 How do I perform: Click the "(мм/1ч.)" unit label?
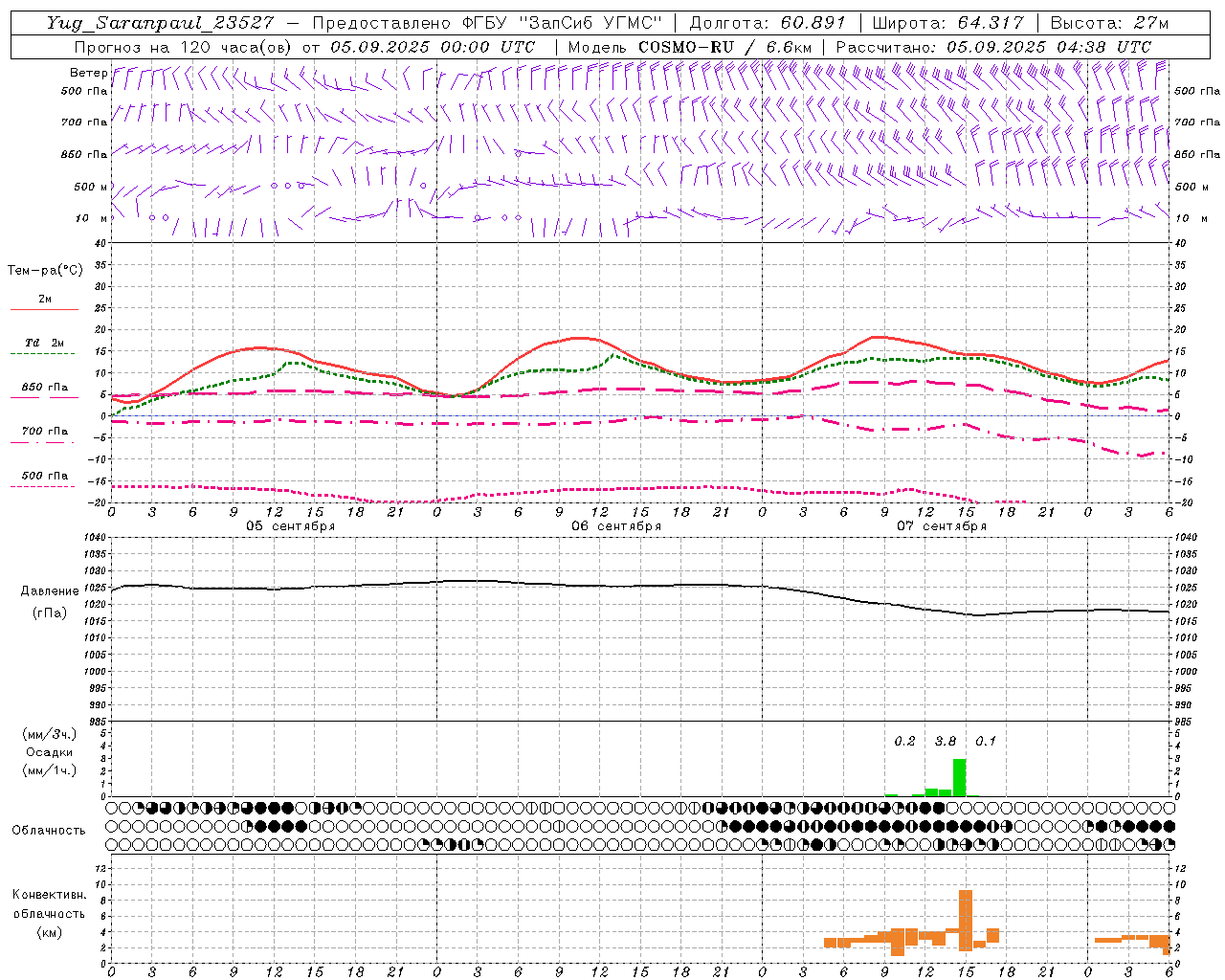(50, 770)
